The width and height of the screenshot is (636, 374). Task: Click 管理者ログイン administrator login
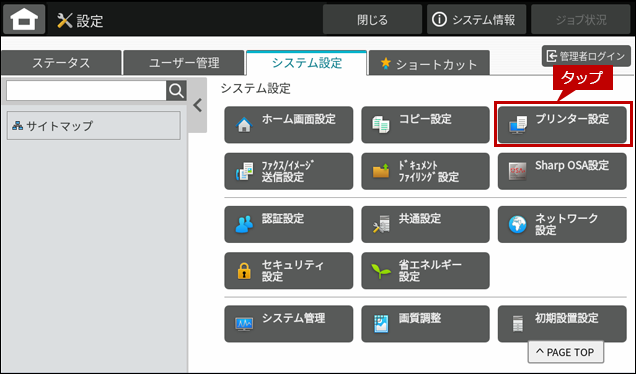coord(586,56)
